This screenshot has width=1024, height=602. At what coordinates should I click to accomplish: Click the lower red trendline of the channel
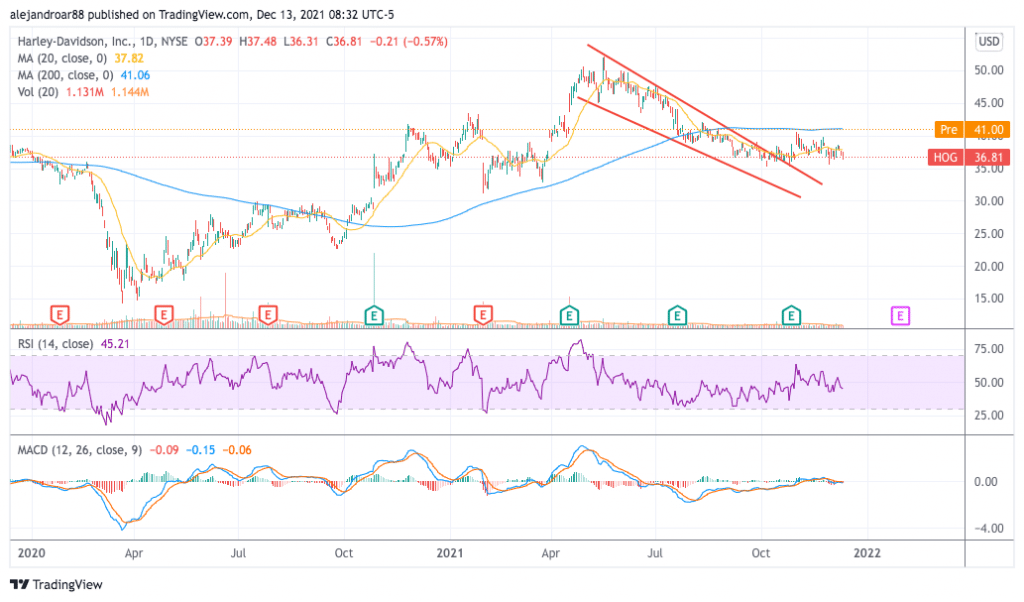pos(689,147)
